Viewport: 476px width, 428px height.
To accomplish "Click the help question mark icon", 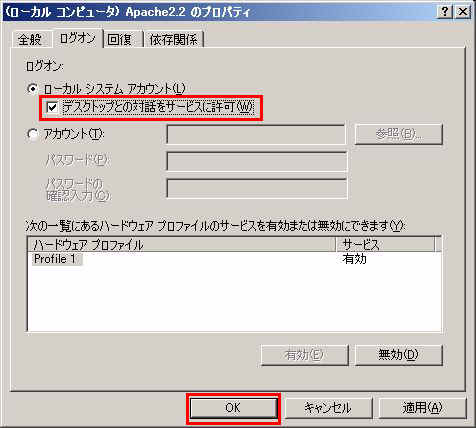I will [444, 12].
